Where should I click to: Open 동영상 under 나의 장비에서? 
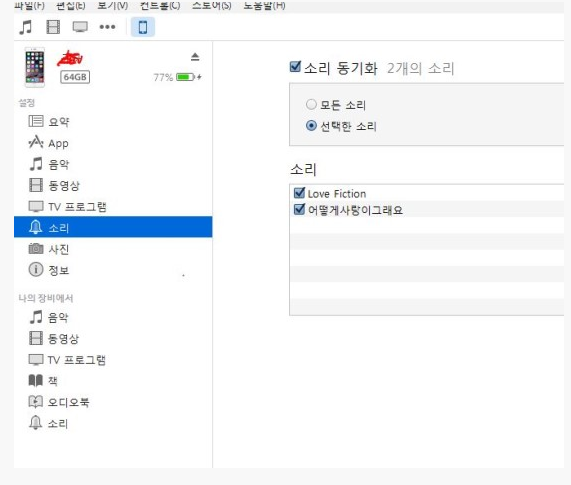coord(113,339)
